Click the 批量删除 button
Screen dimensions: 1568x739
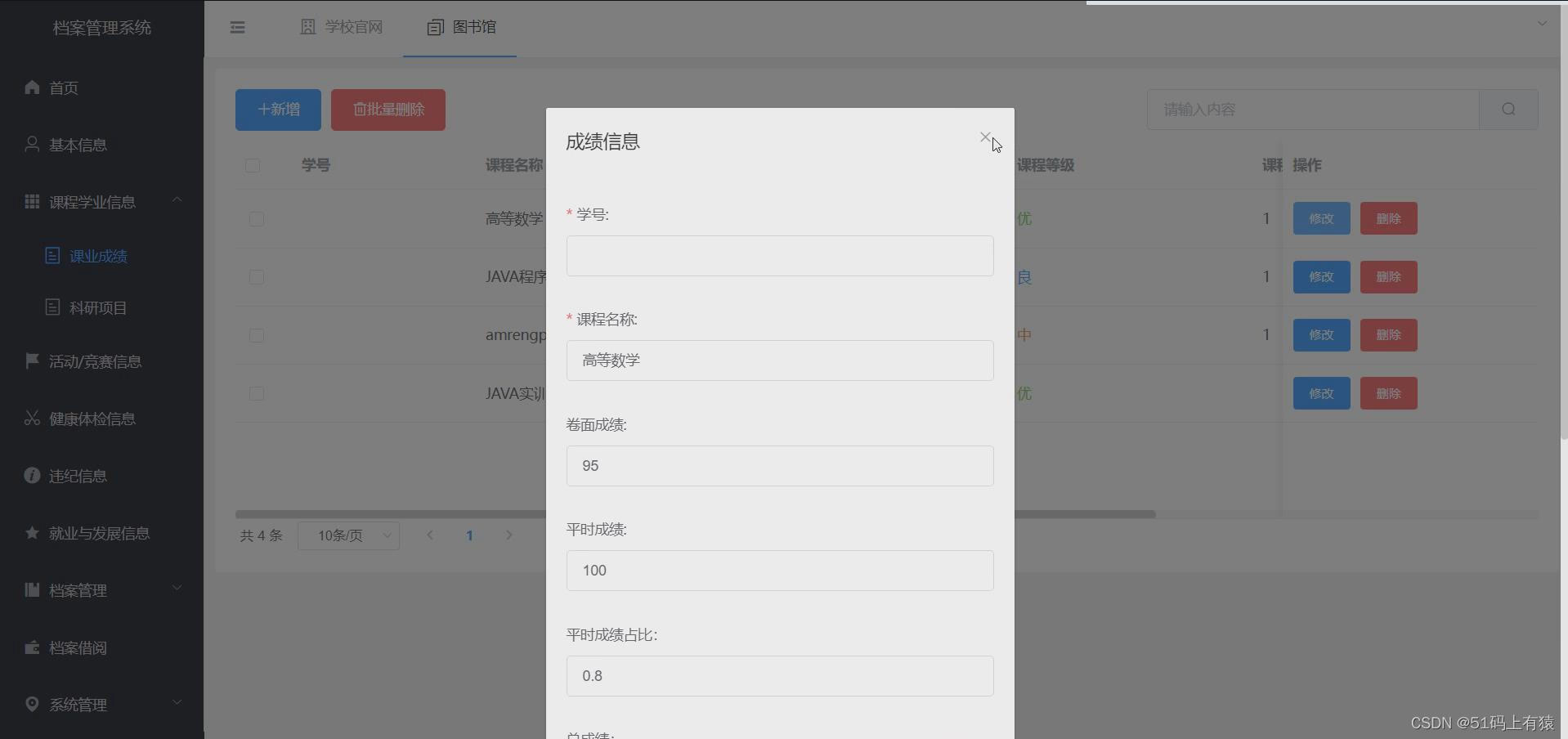[388, 110]
